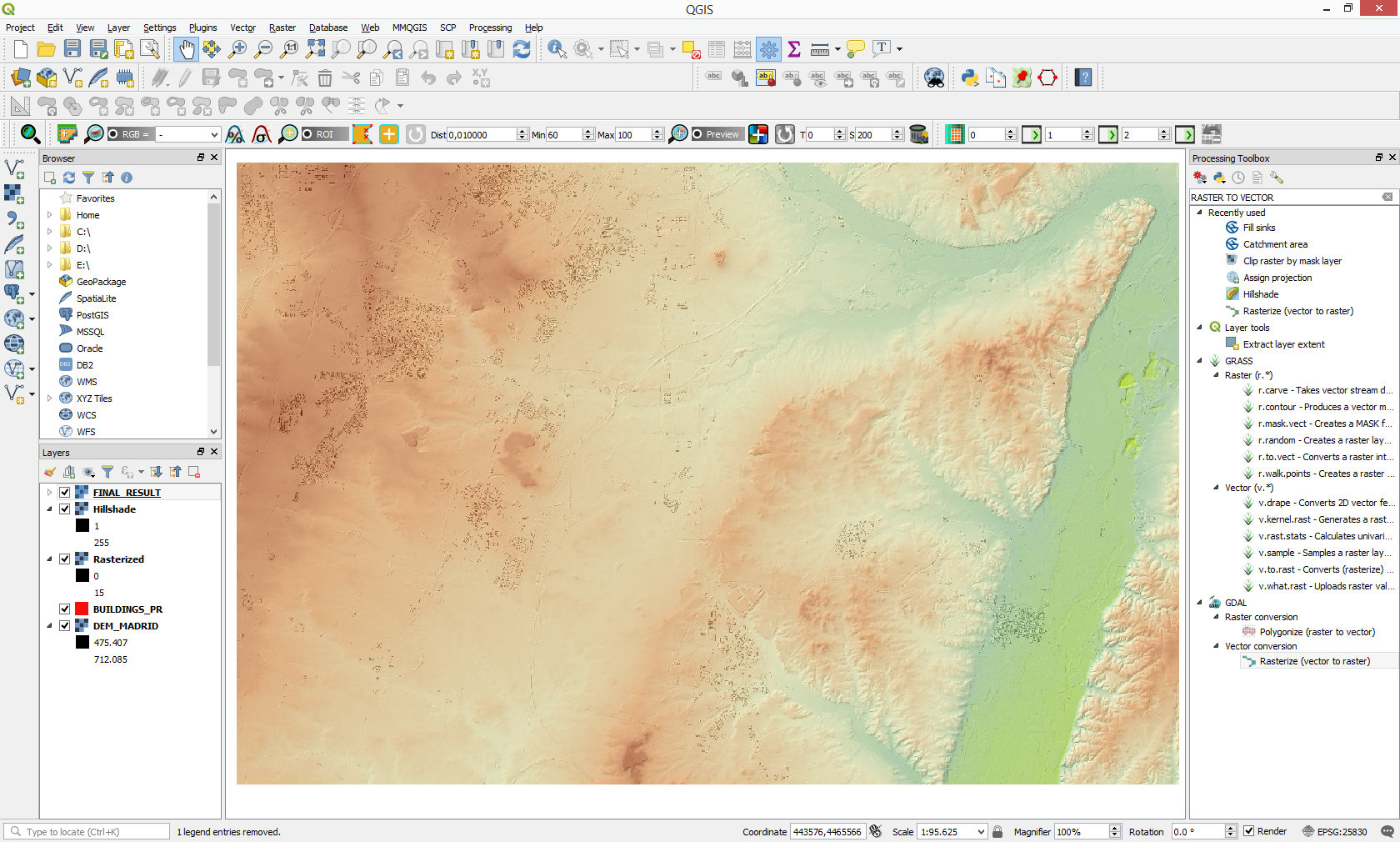Screen dimensions: 1400x842
Task: Toggle visibility of Hillshade layer
Action: pos(65,509)
